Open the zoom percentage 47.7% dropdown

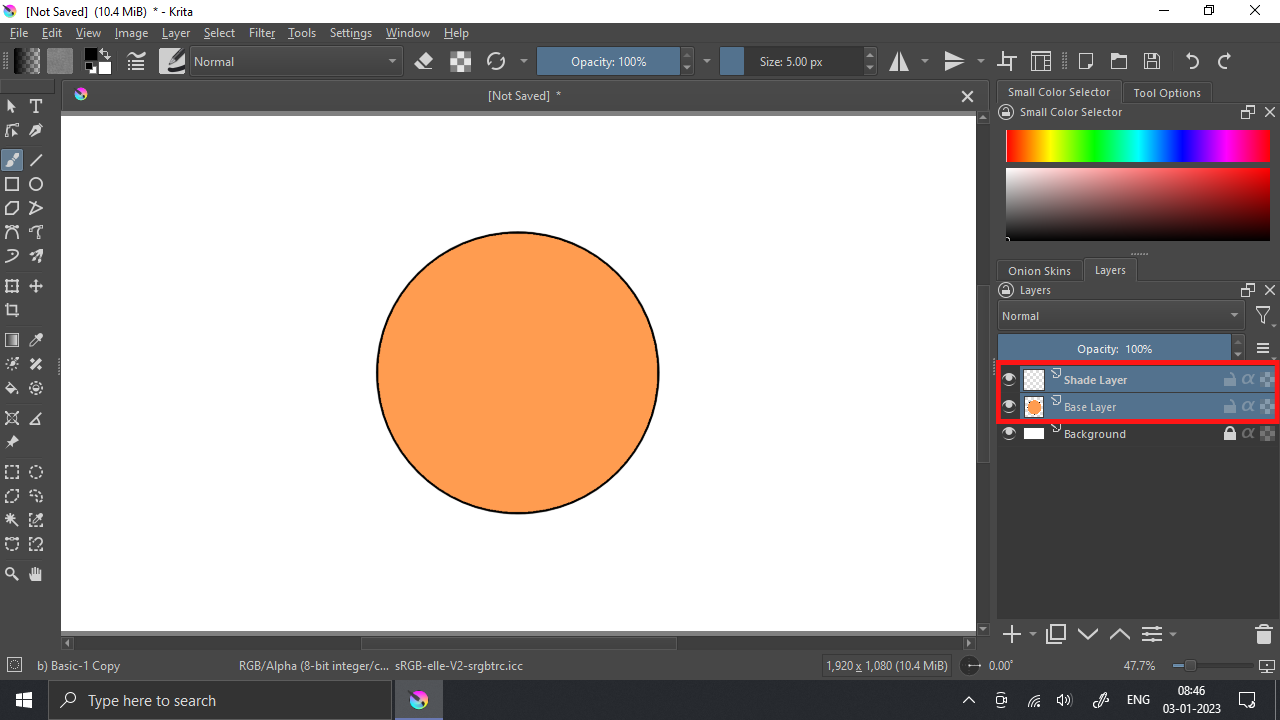coord(1140,665)
